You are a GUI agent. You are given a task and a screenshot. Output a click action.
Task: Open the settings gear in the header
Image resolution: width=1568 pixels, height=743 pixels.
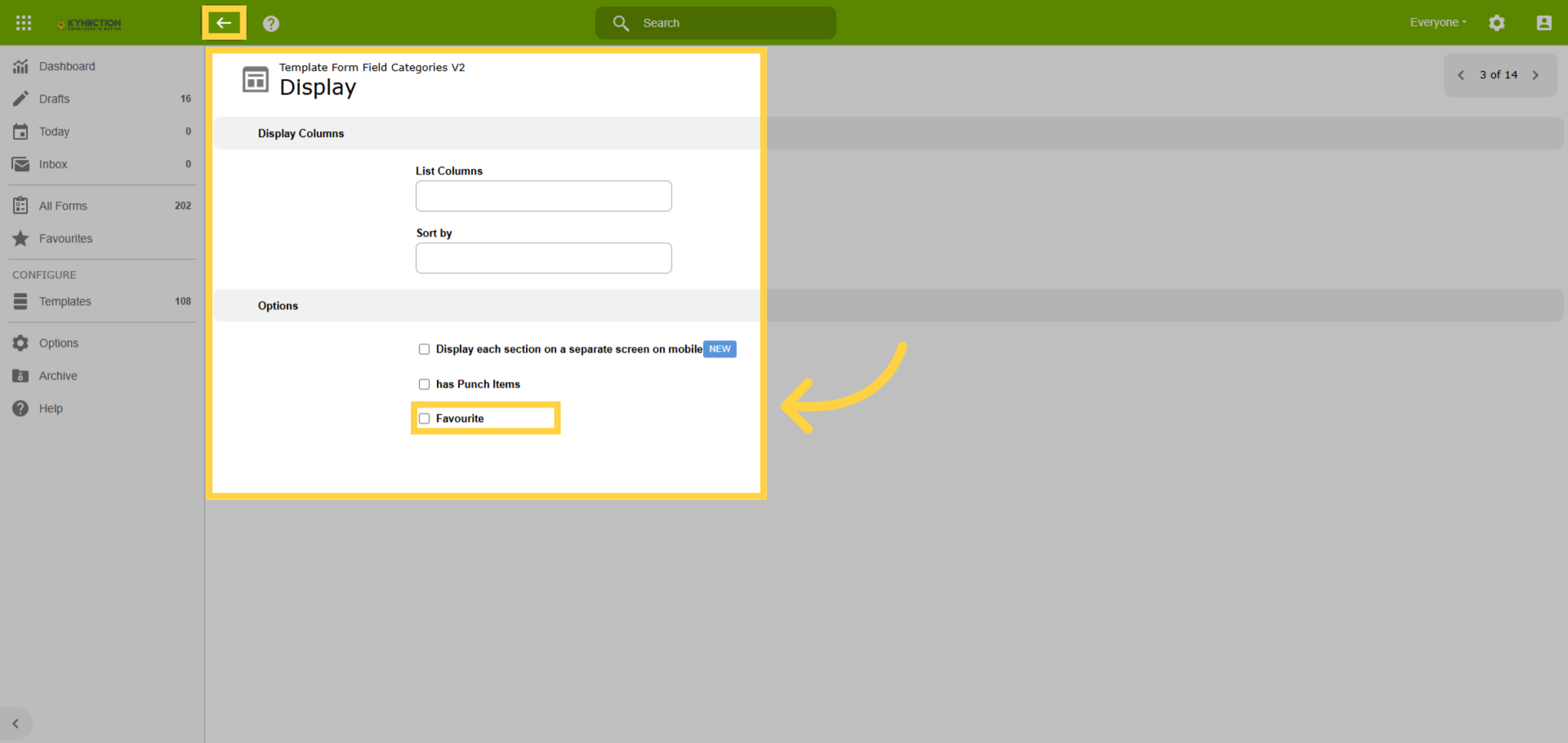point(1497,23)
